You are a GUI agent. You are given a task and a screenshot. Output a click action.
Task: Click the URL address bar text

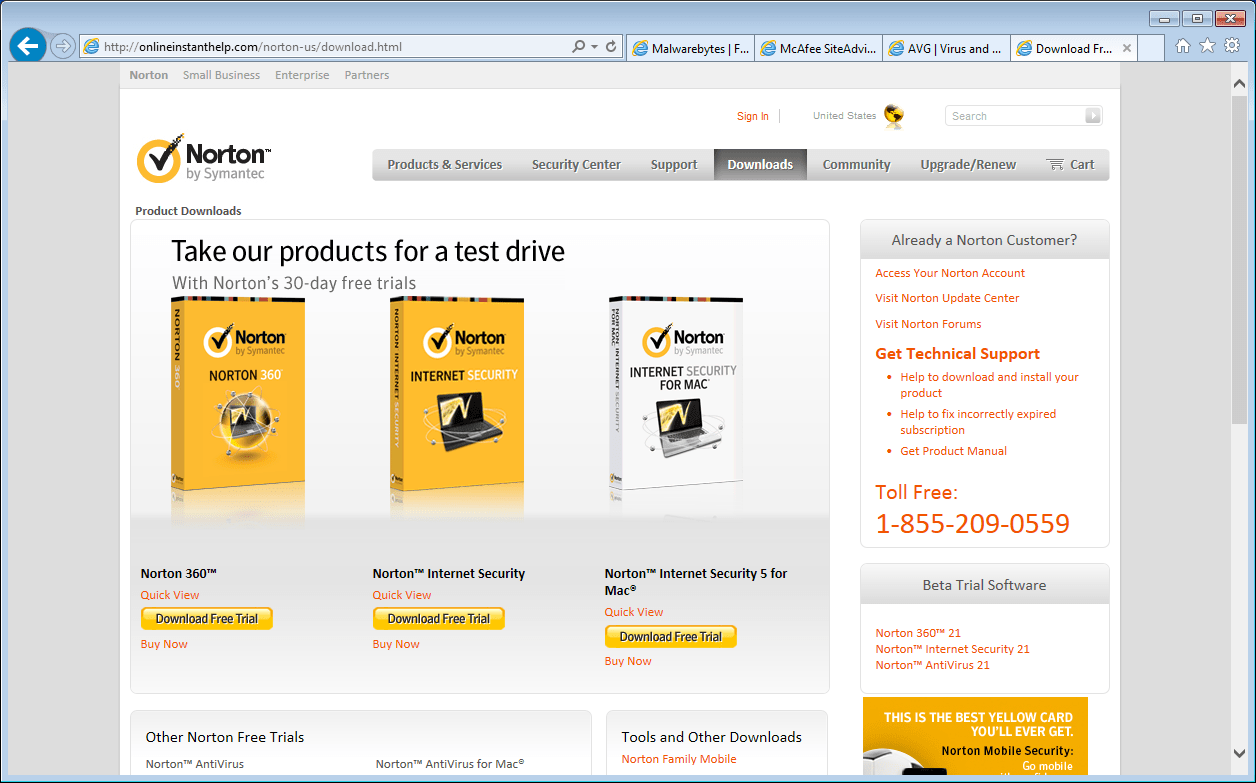coord(252,47)
